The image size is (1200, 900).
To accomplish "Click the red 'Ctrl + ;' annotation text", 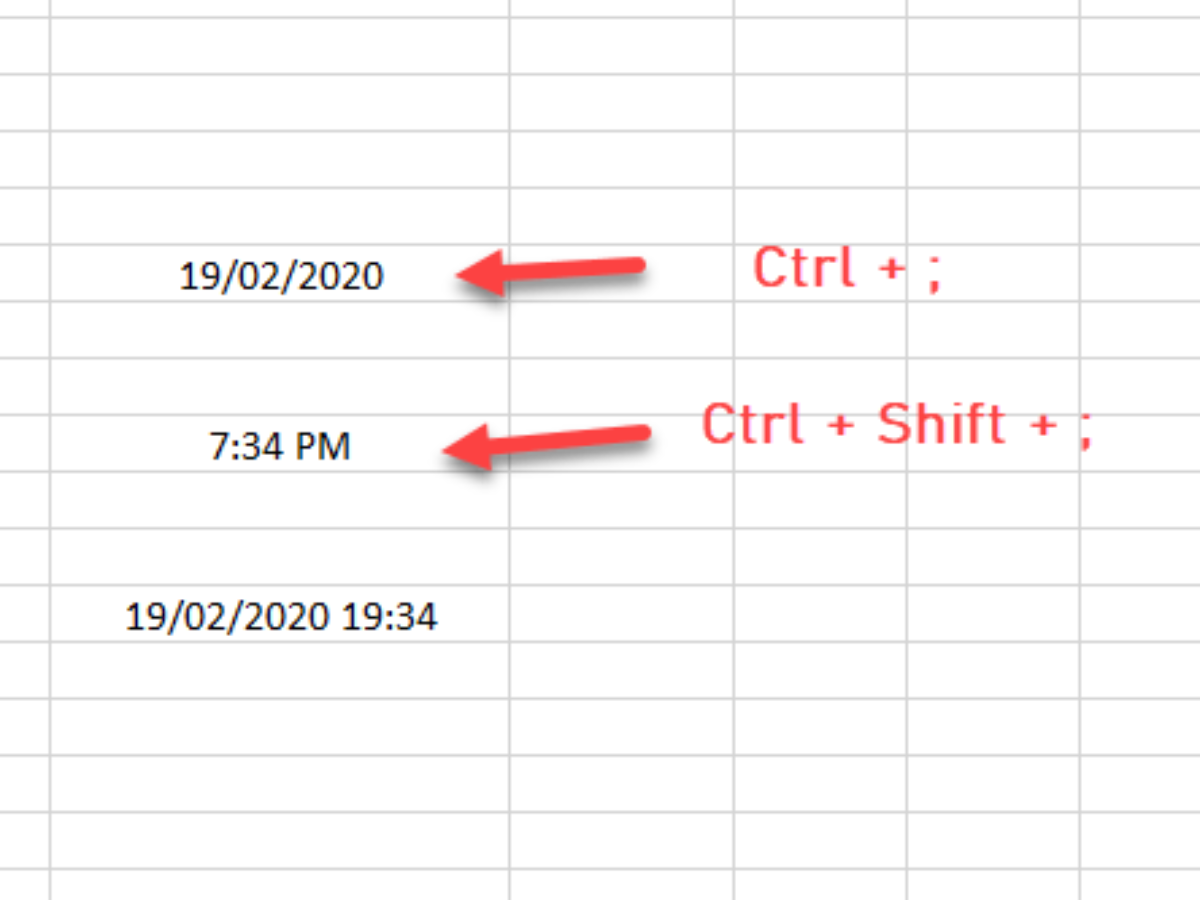I will pos(847,269).
